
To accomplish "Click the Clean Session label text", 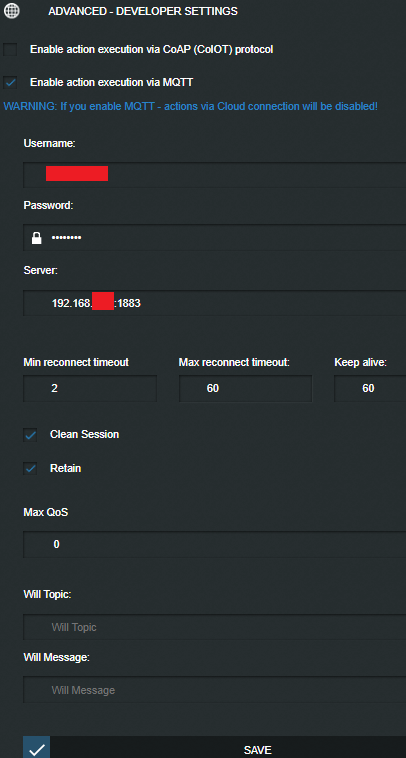I will pos(84,434).
